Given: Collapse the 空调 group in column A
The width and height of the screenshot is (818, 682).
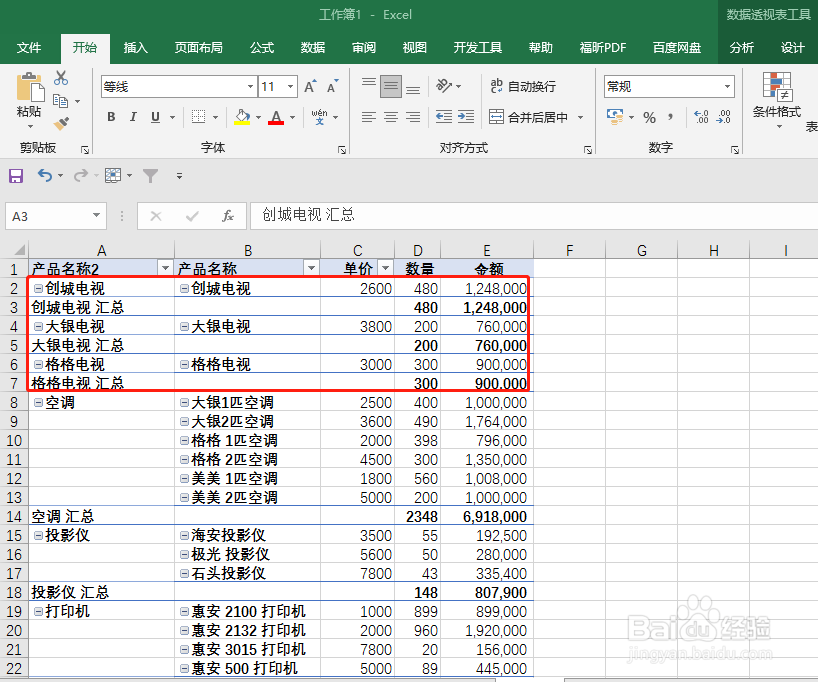Looking at the screenshot, I should (x=39, y=402).
